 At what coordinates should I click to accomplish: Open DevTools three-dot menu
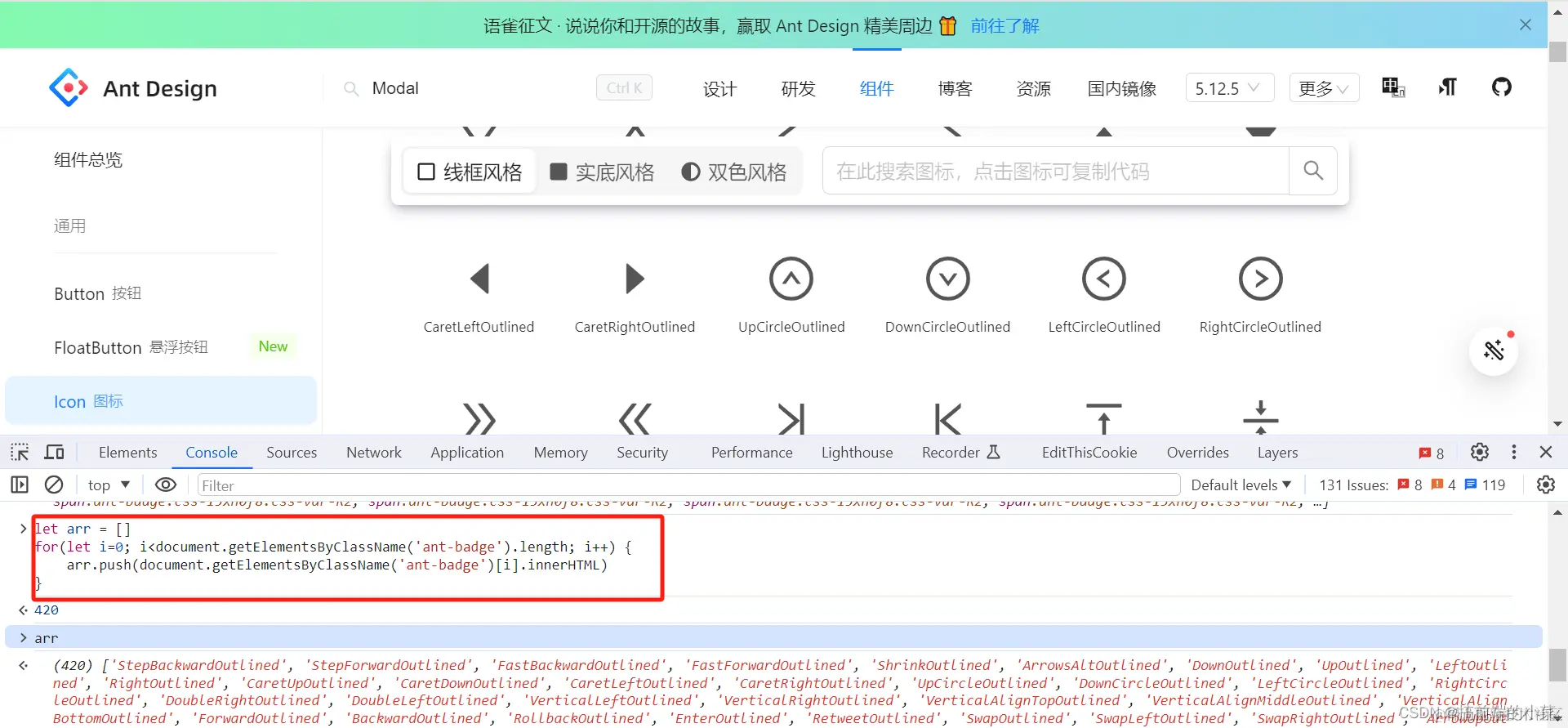tap(1514, 452)
